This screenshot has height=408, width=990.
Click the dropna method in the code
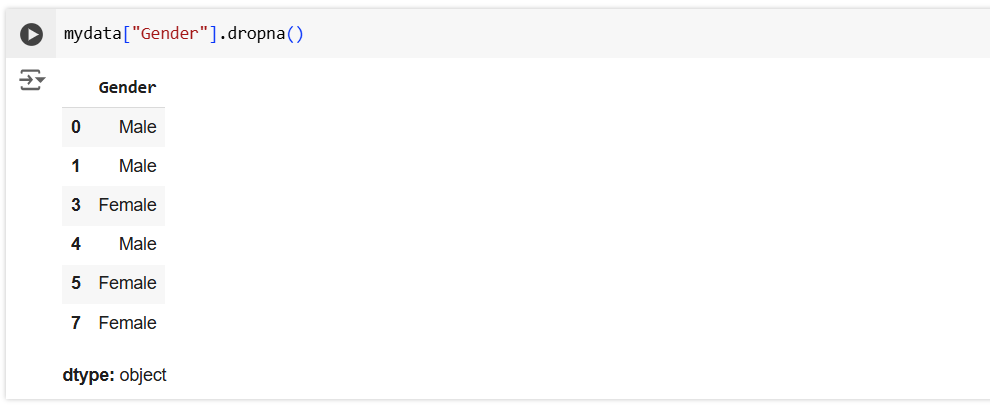click(256, 34)
